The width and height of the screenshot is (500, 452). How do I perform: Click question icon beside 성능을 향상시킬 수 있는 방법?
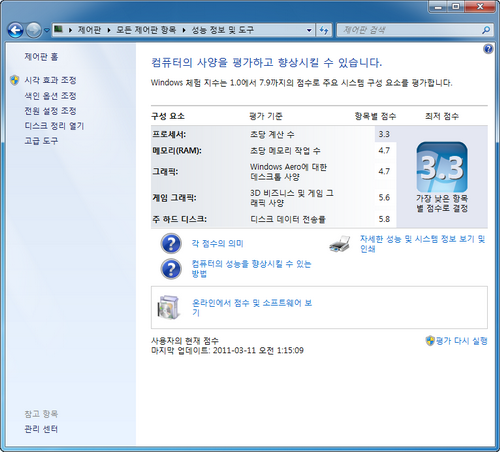click(171, 269)
